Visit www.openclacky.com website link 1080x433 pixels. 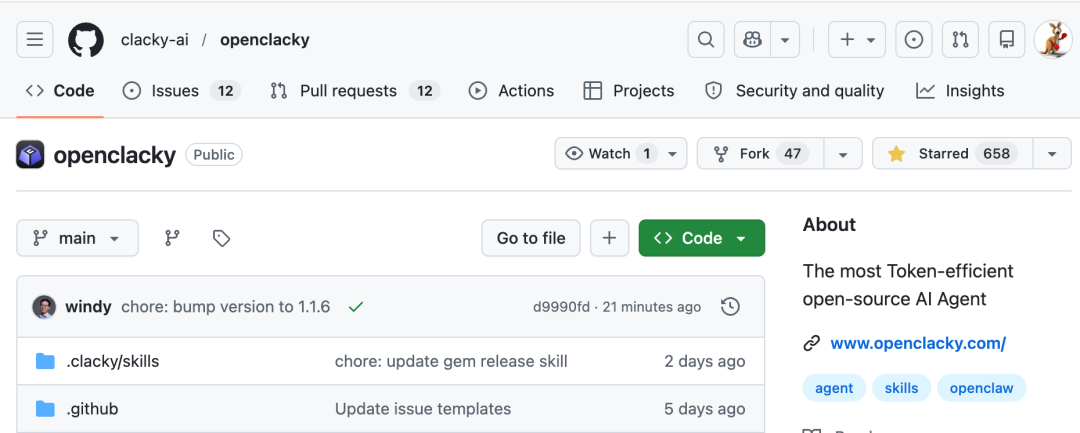tap(918, 344)
